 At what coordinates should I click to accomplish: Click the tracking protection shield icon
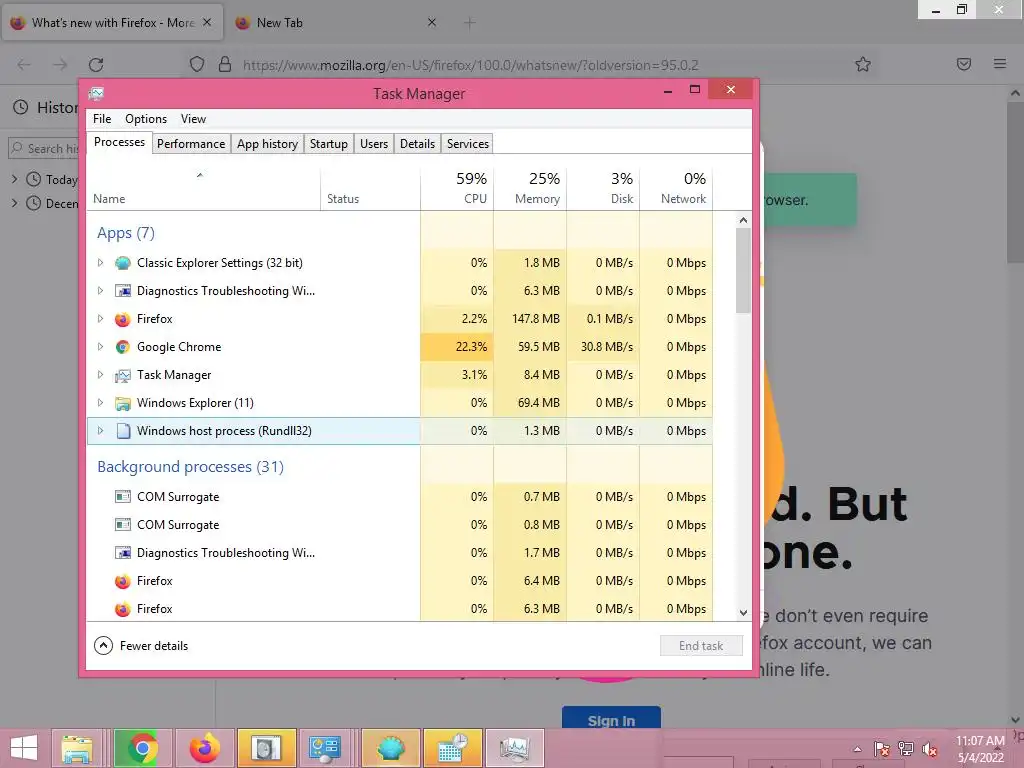[197, 65]
